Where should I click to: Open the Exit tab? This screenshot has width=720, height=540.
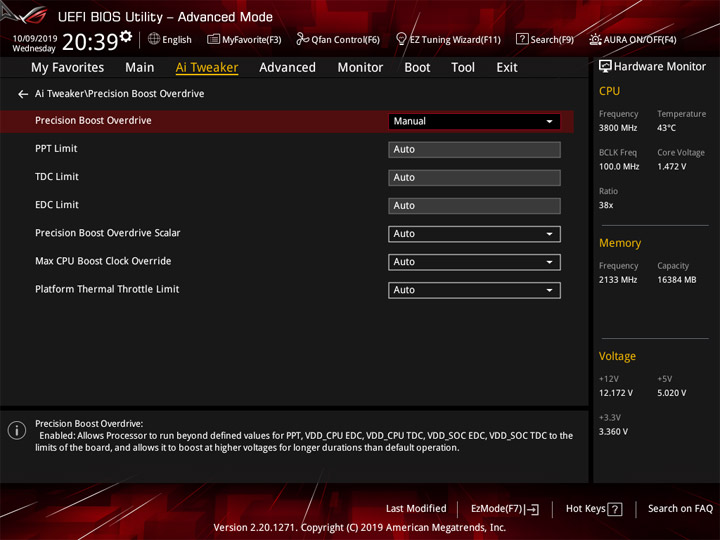(x=507, y=68)
